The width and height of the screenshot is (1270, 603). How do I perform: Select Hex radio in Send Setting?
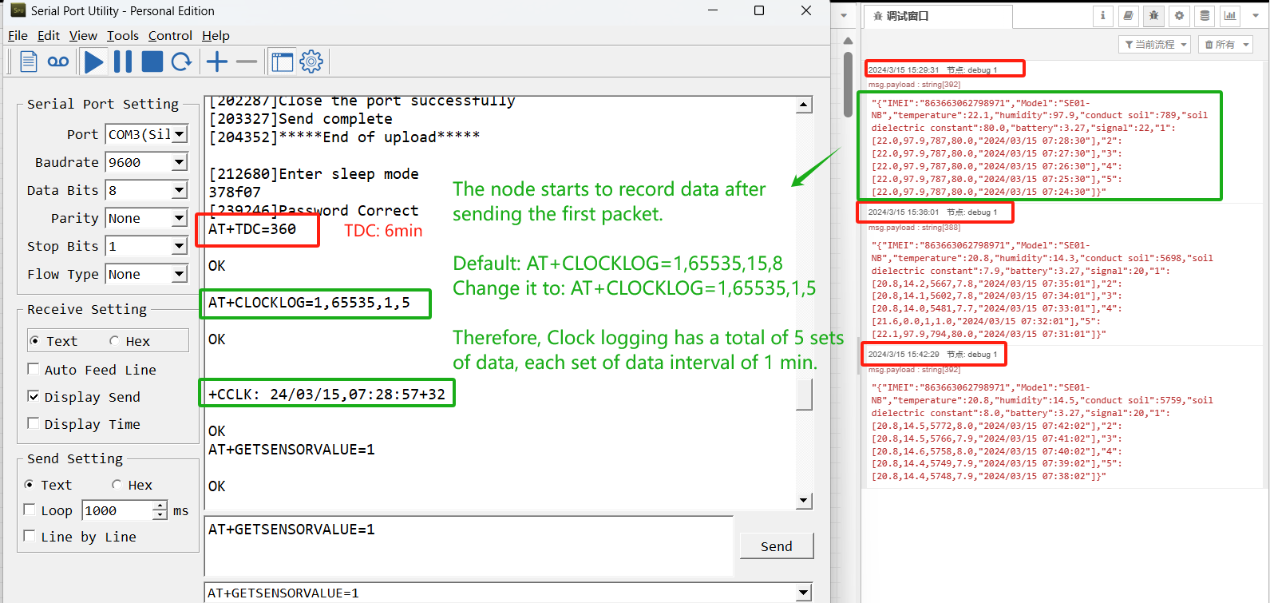pyautogui.click(x=116, y=485)
